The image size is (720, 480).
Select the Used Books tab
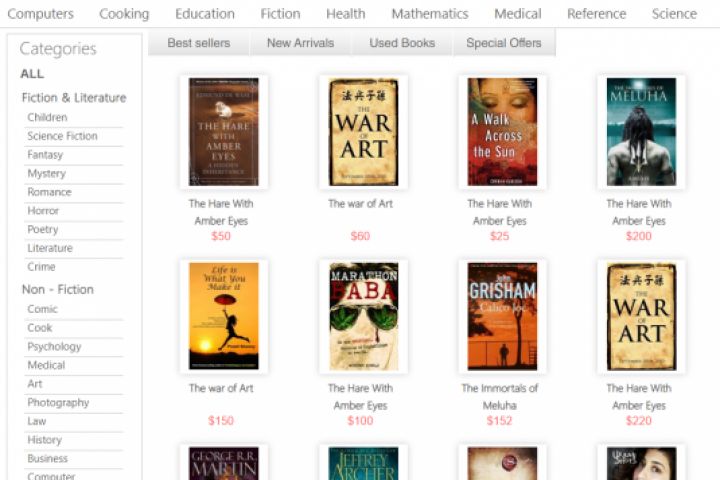402,43
